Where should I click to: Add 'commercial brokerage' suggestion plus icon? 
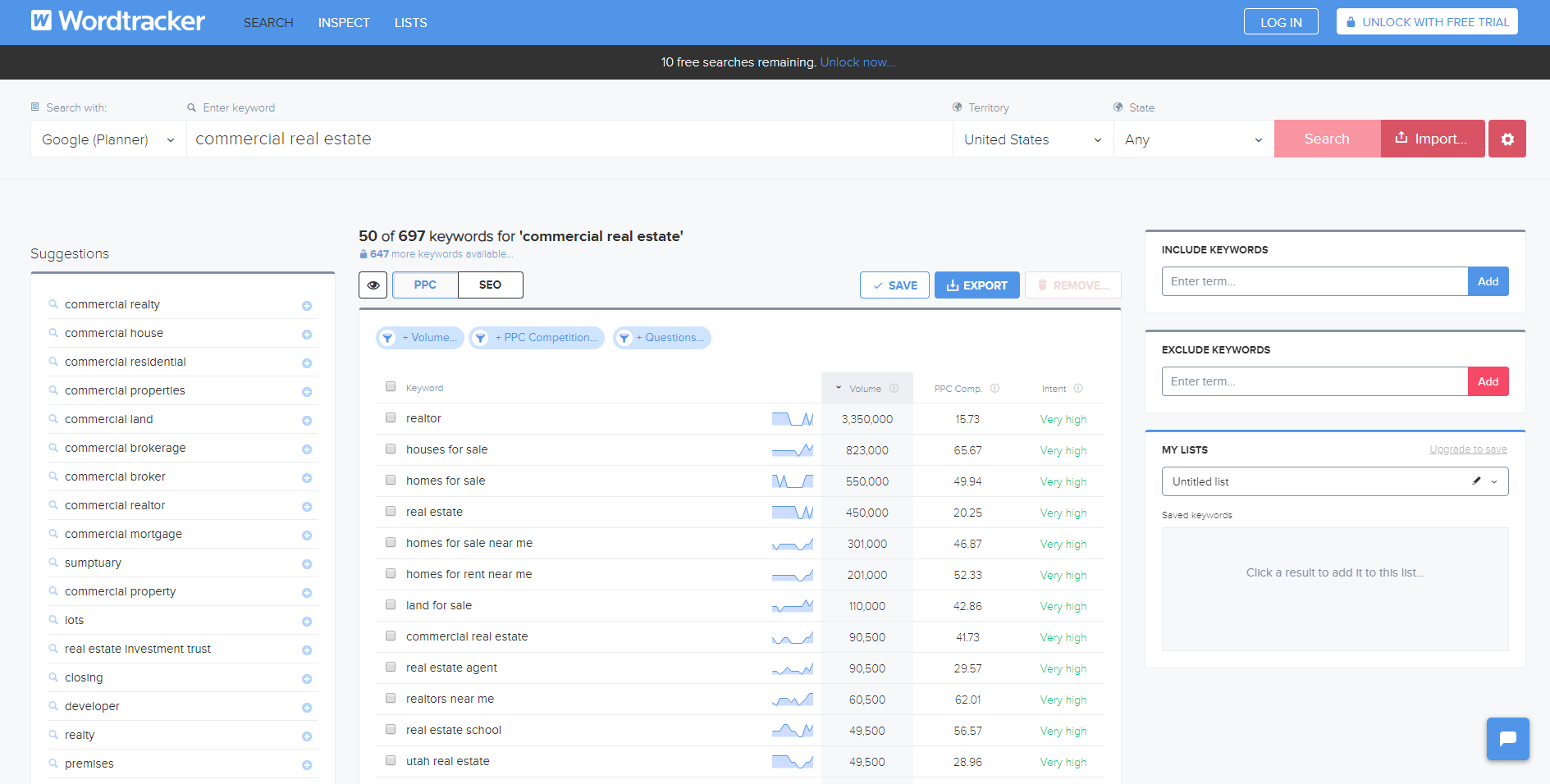[307, 449]
